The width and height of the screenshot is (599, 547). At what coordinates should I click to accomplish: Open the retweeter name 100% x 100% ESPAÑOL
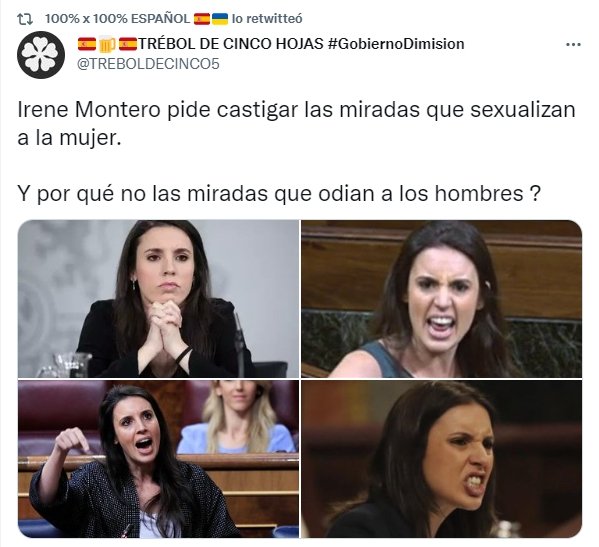tap(117, 18)
